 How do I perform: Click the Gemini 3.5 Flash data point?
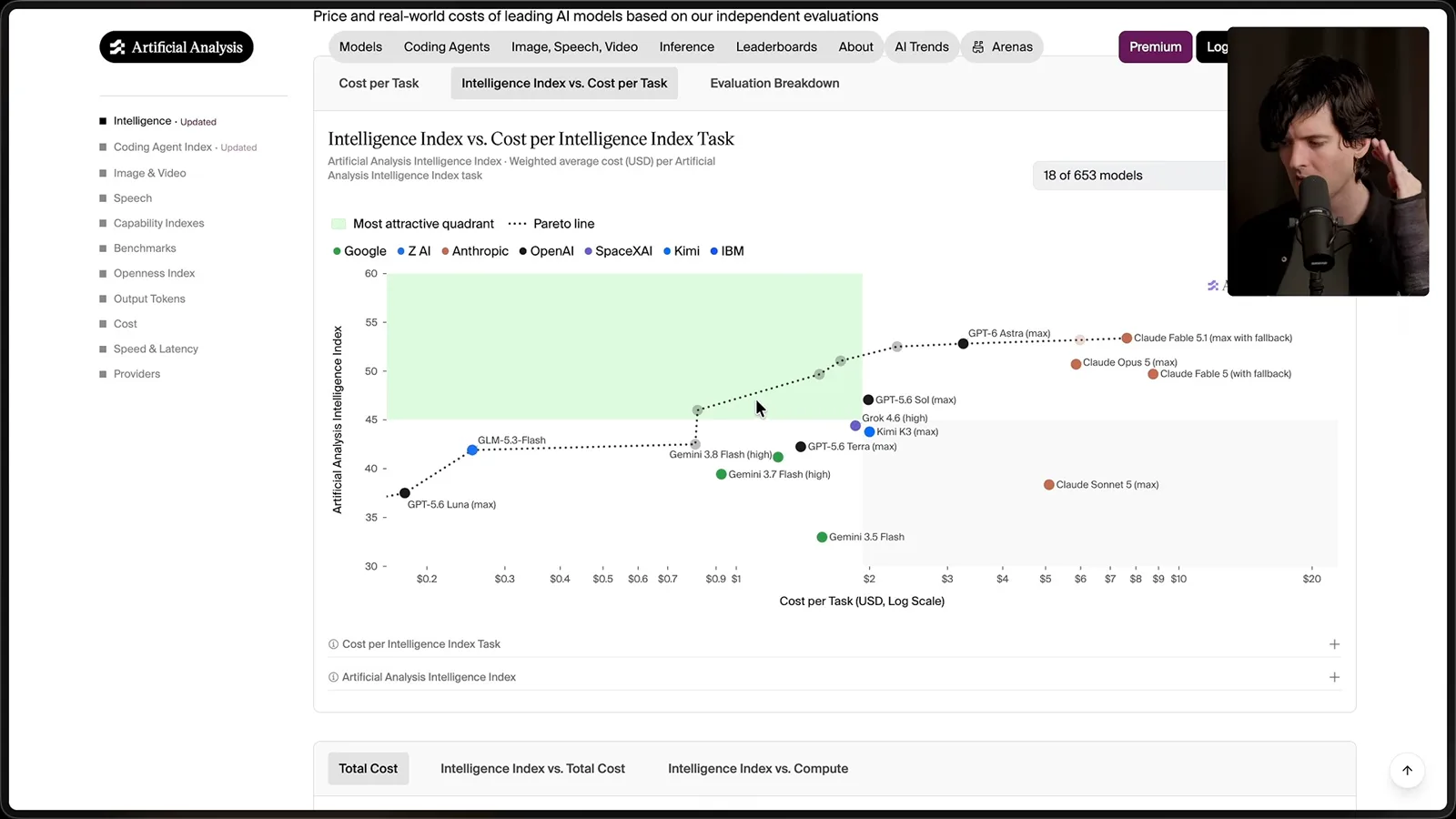(x=822, y=537)
